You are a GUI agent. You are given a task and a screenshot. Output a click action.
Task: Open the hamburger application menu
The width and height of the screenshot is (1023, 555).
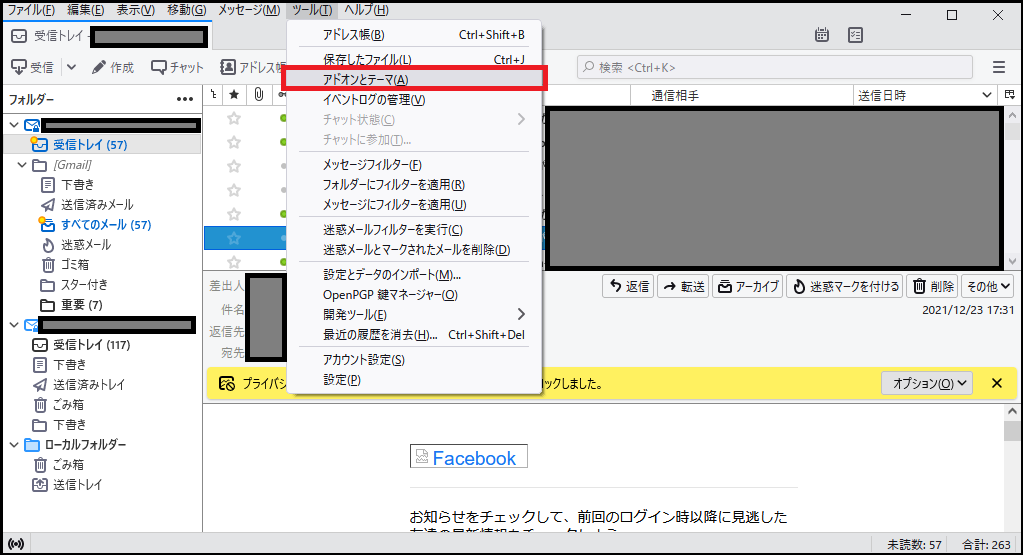[x=998, y=67]
